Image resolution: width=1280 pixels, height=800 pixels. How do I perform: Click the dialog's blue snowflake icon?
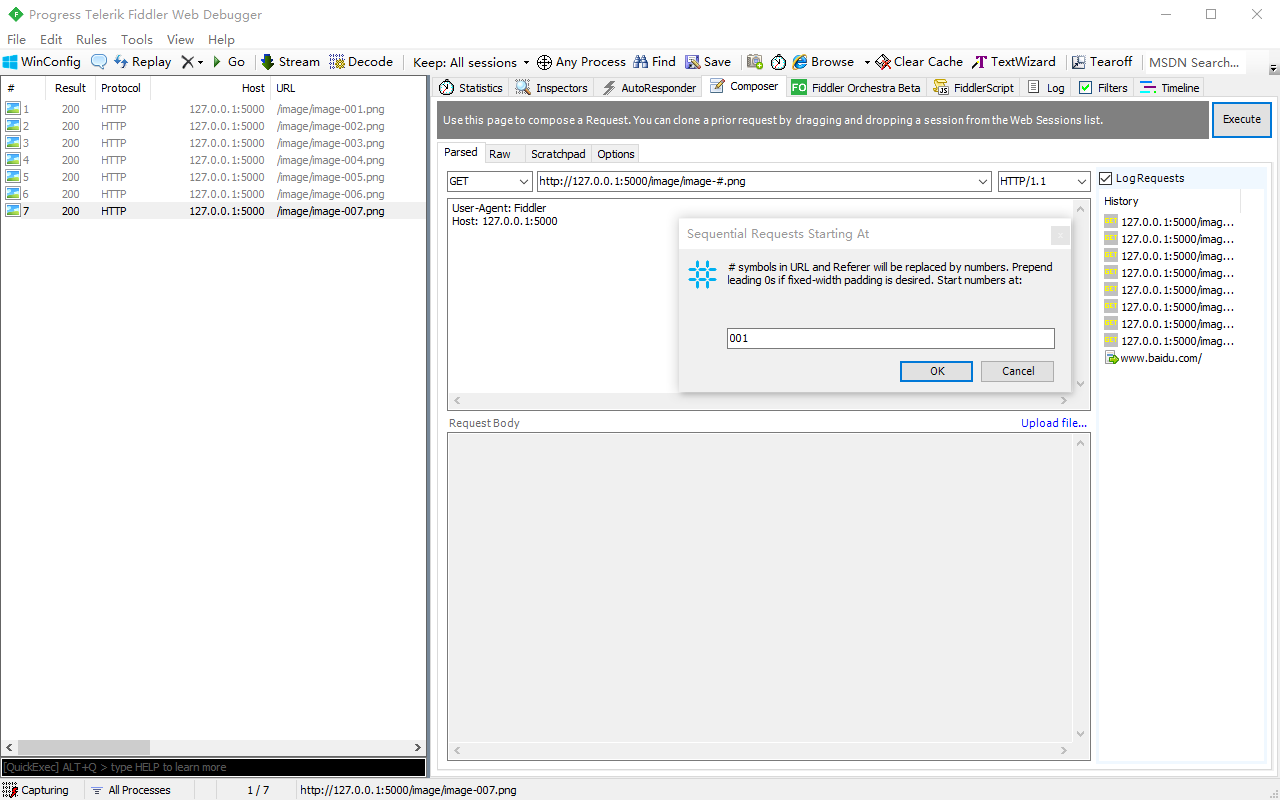702,275
